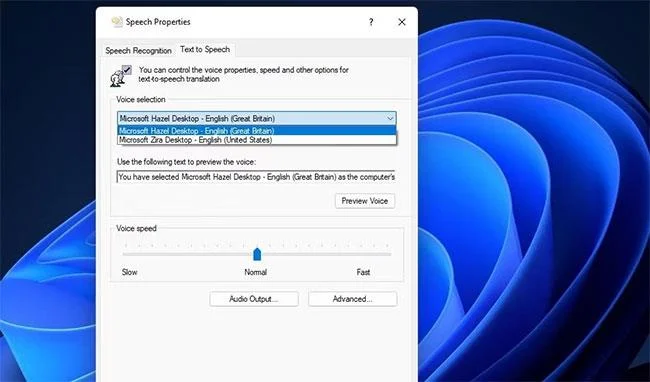Choose Microsoft Zira Desktop from the list
The width and height of the screenshot is (650, 382).
(x=257, y=140)
